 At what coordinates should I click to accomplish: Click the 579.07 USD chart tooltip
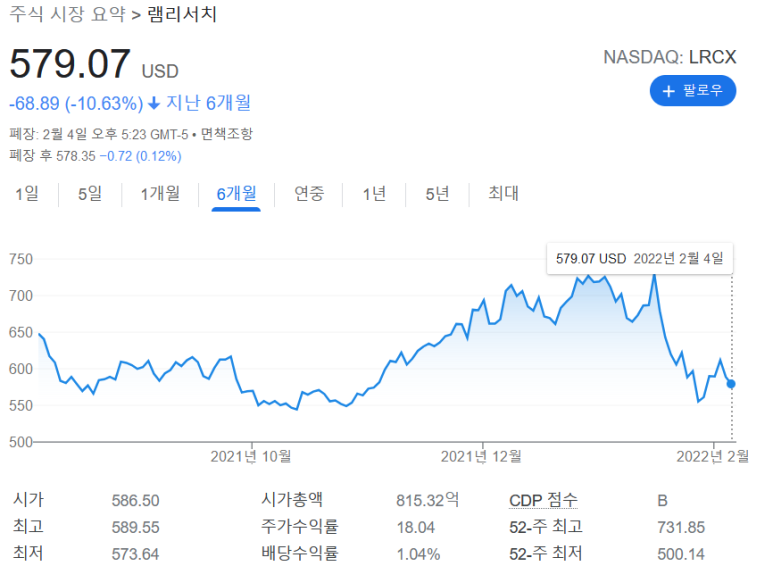click(x=640, y=258)
